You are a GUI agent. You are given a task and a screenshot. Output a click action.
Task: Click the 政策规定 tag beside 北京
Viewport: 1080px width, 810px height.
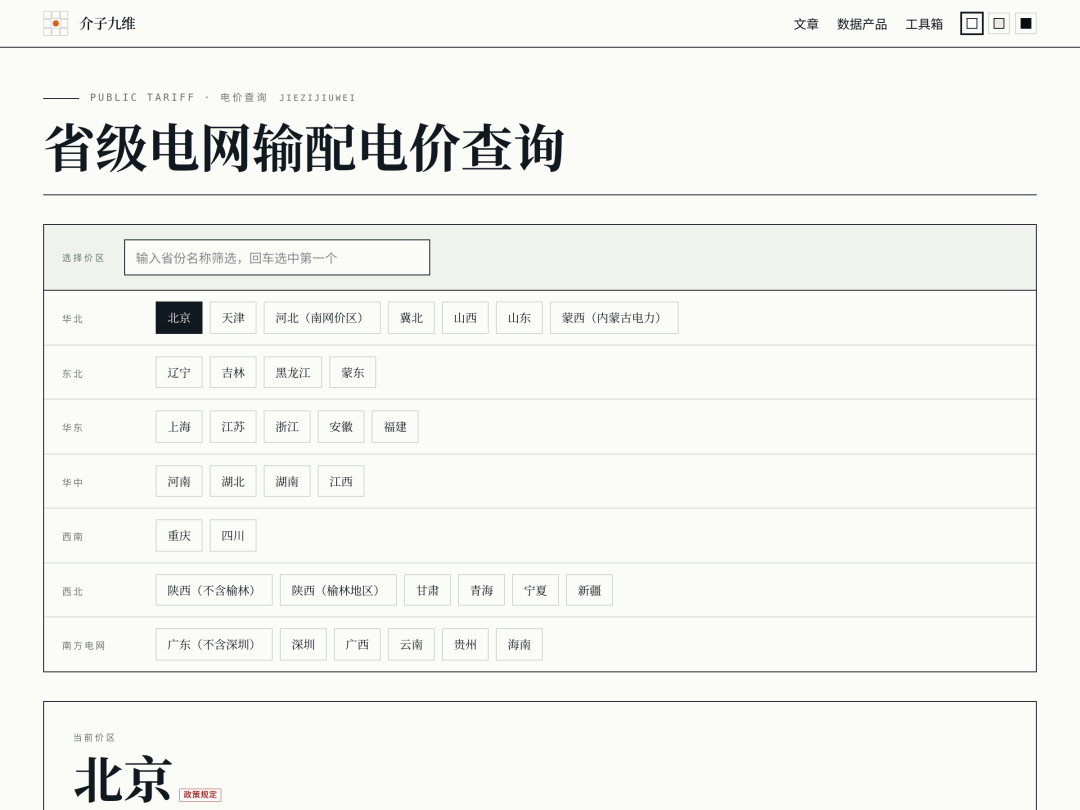coord(200,795)
